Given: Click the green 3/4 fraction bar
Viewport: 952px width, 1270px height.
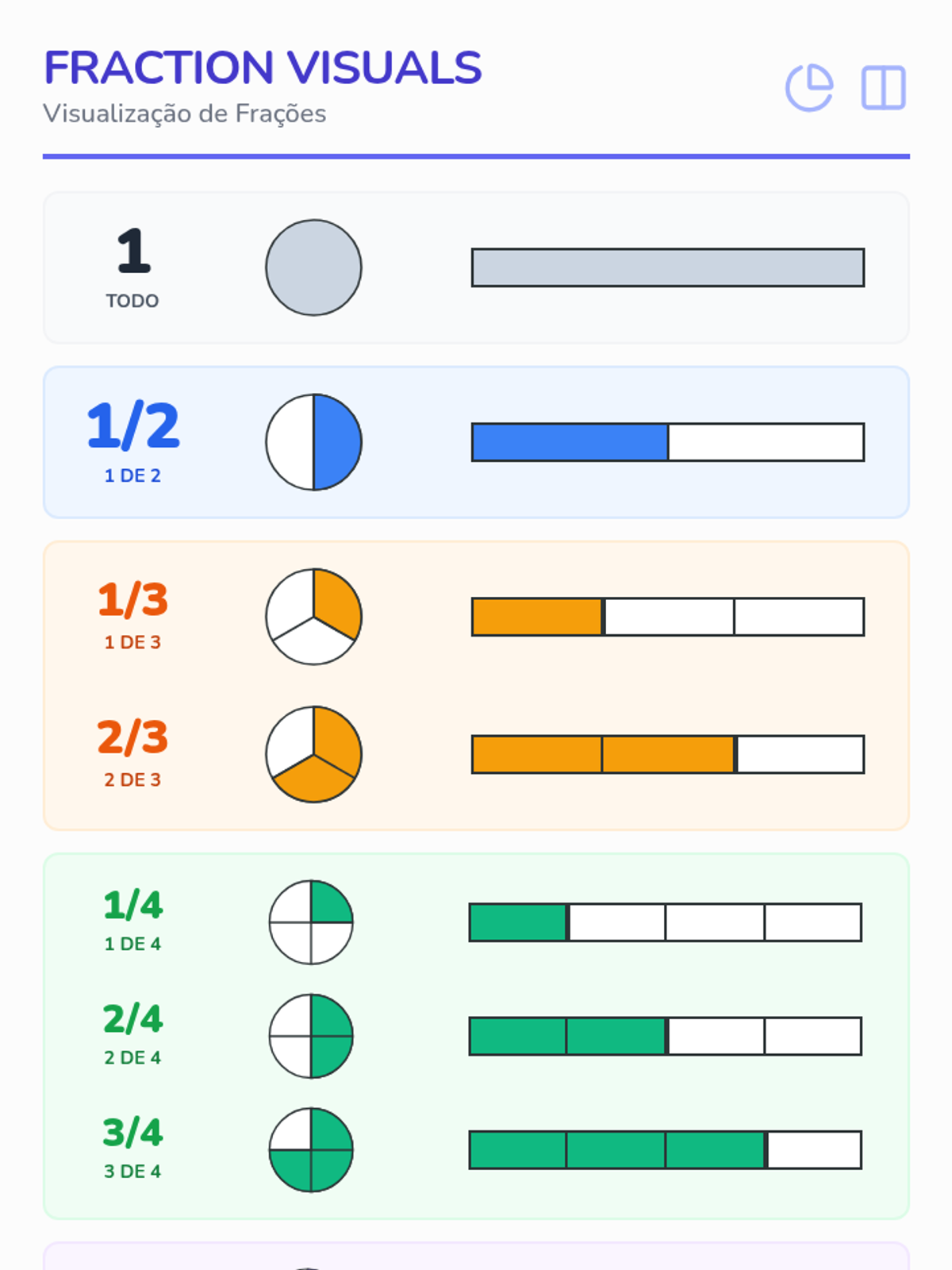Looking at the screenshot, I should [665, 1149].
